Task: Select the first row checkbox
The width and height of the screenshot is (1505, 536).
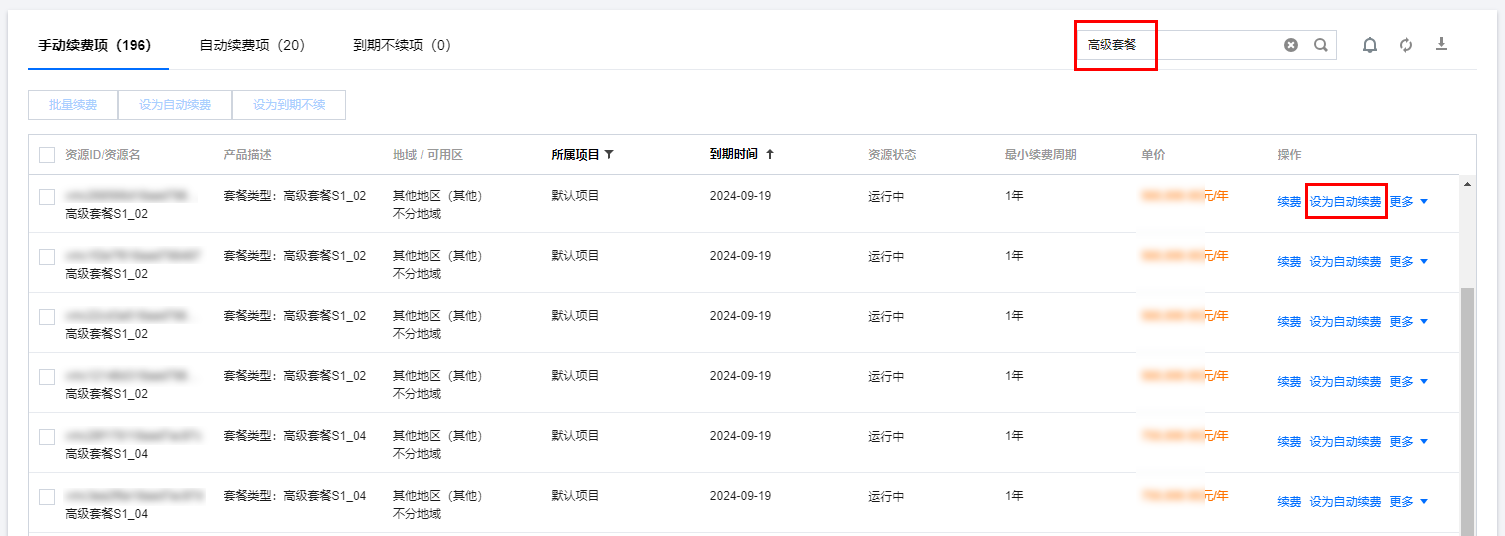Action: (x=47, y=197)
